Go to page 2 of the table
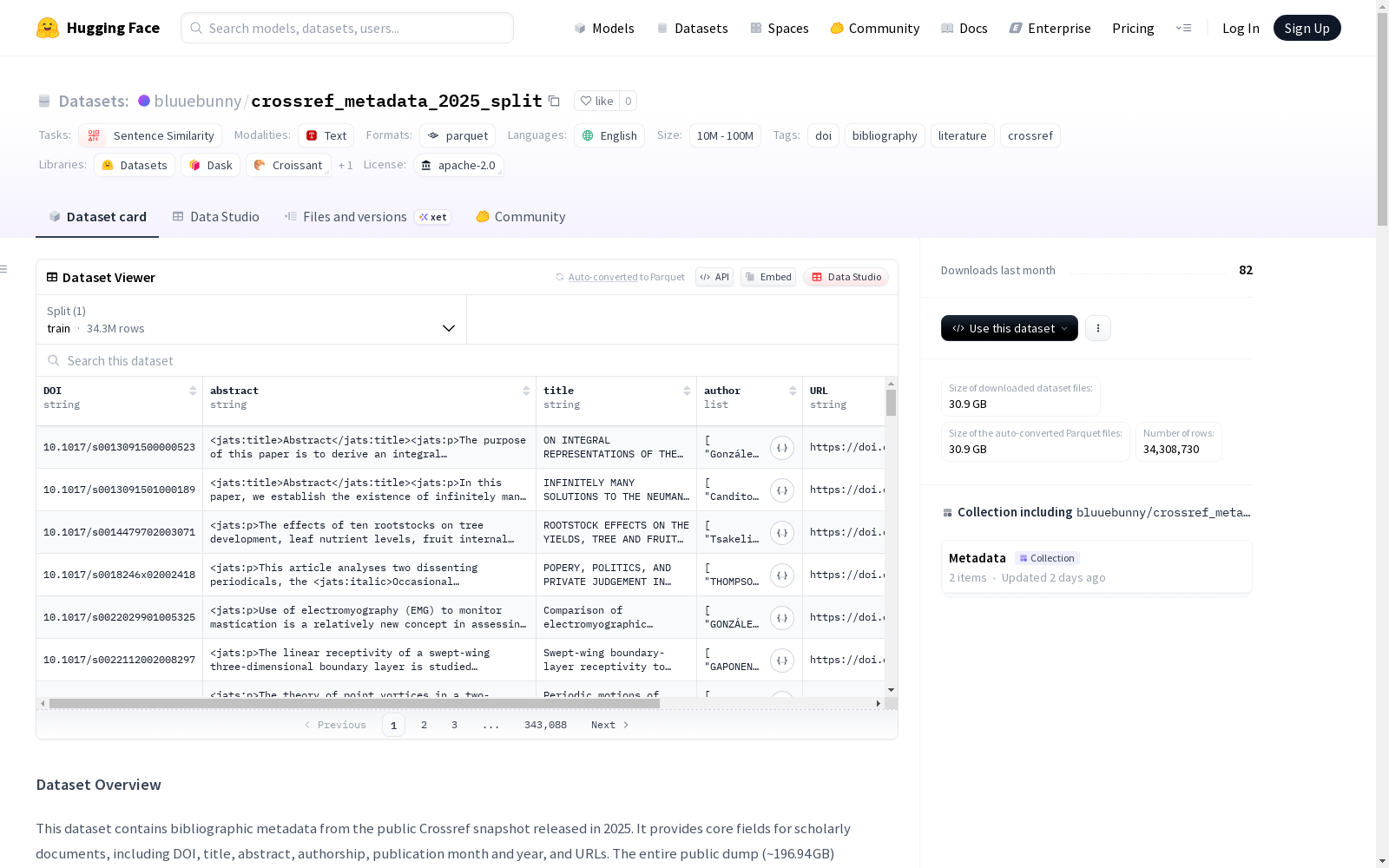The width and height of the screenshot is (1389, 868). click(424, 725)
